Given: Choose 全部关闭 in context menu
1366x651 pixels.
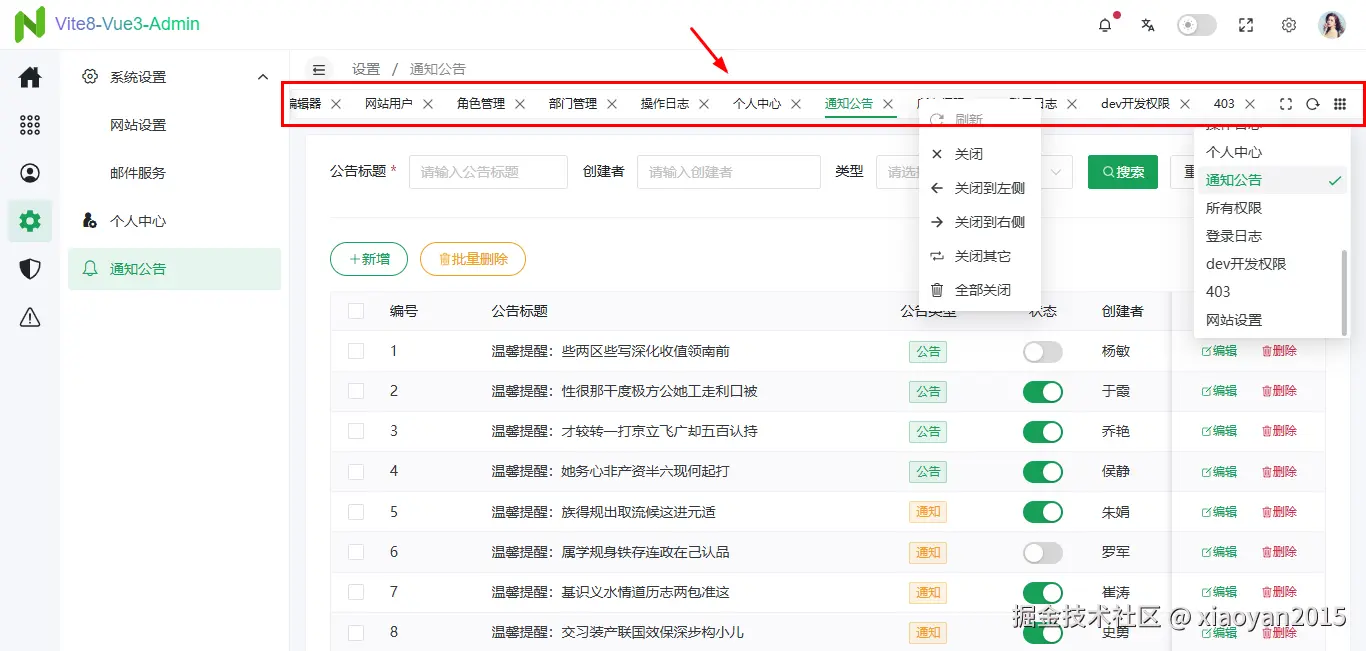Looking at the screenshot, I should point(980,290).
